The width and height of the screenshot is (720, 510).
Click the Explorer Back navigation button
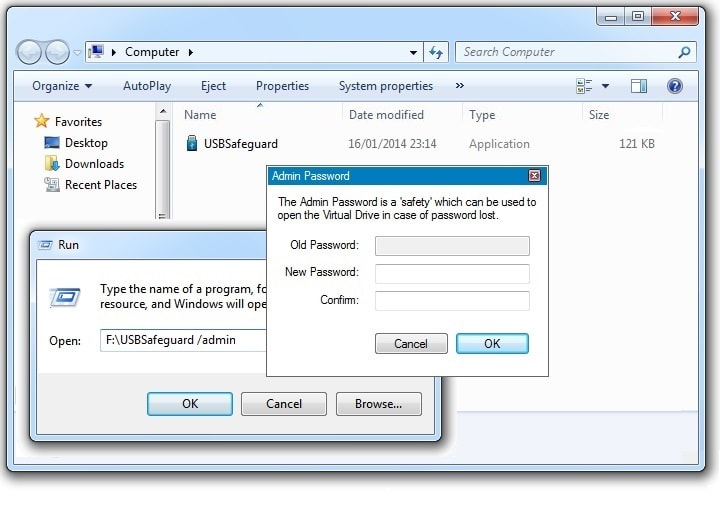[29, 52]
